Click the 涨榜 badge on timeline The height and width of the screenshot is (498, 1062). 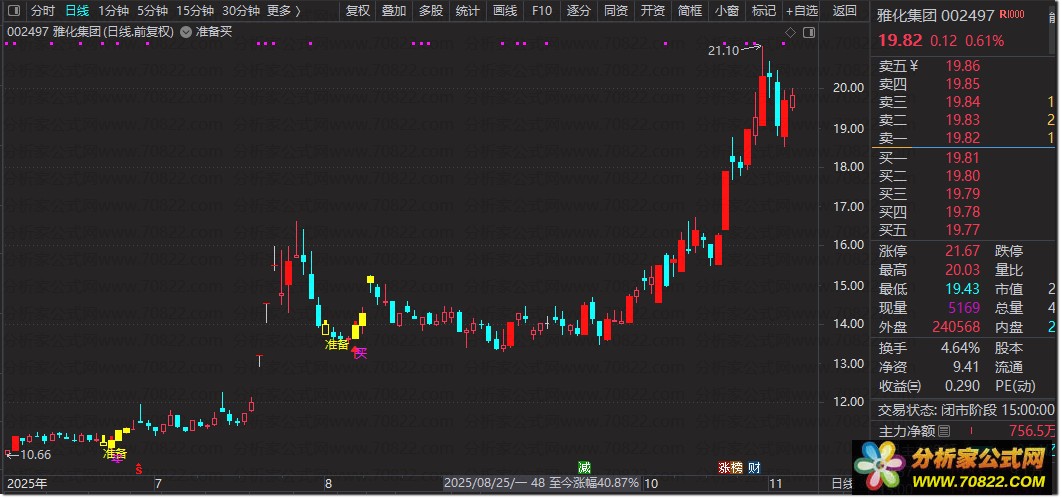tap(730, 468)
